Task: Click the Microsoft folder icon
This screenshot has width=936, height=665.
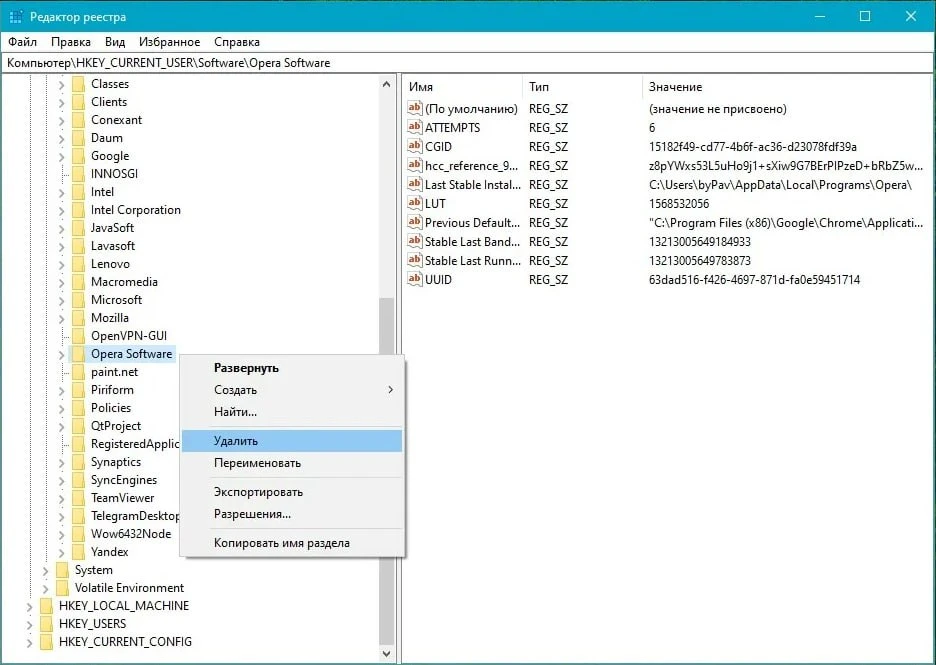Action: click(x=78, y=300)
